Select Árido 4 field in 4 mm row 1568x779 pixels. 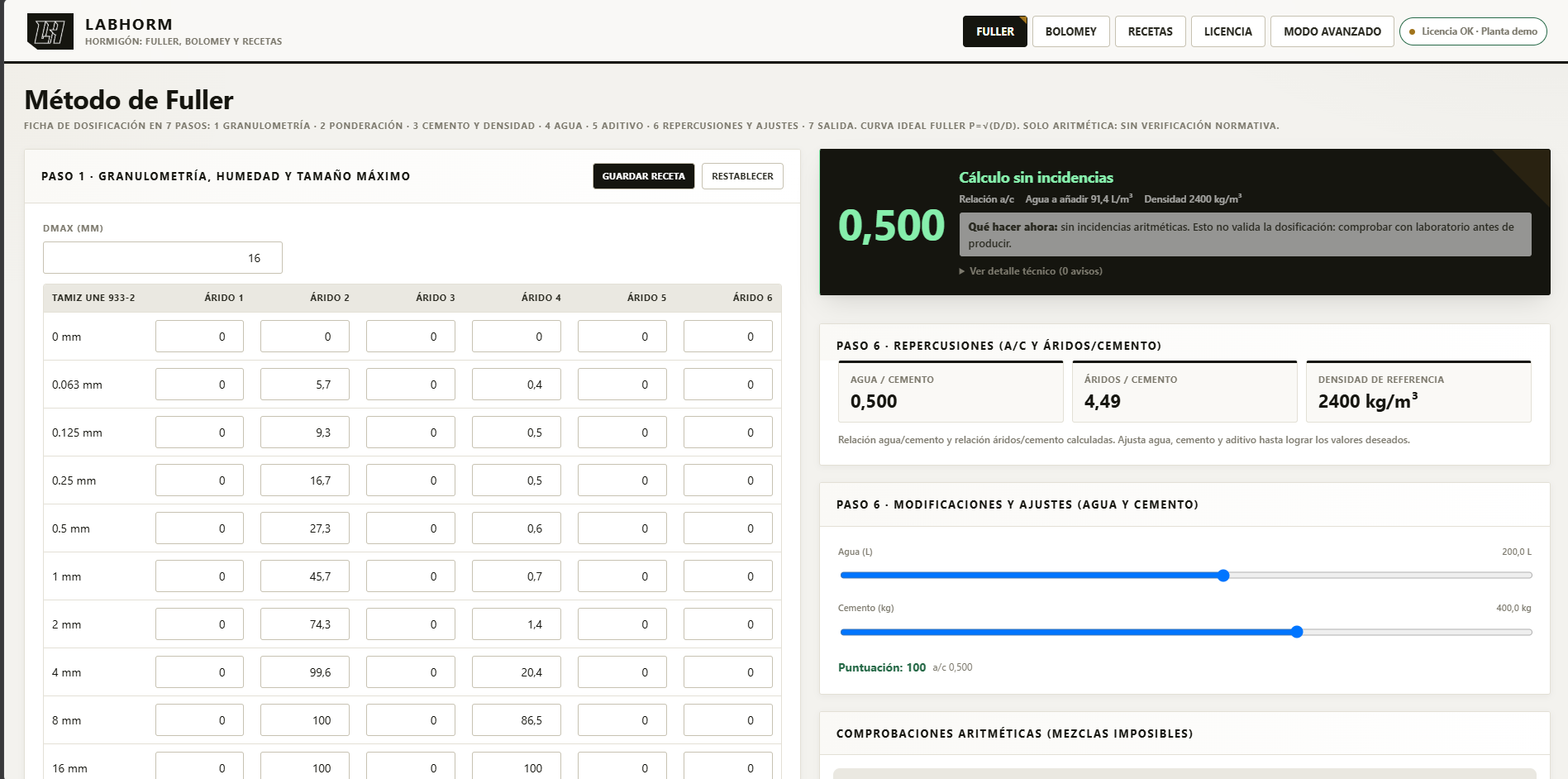pyautogui.click(x=517, y=672)
